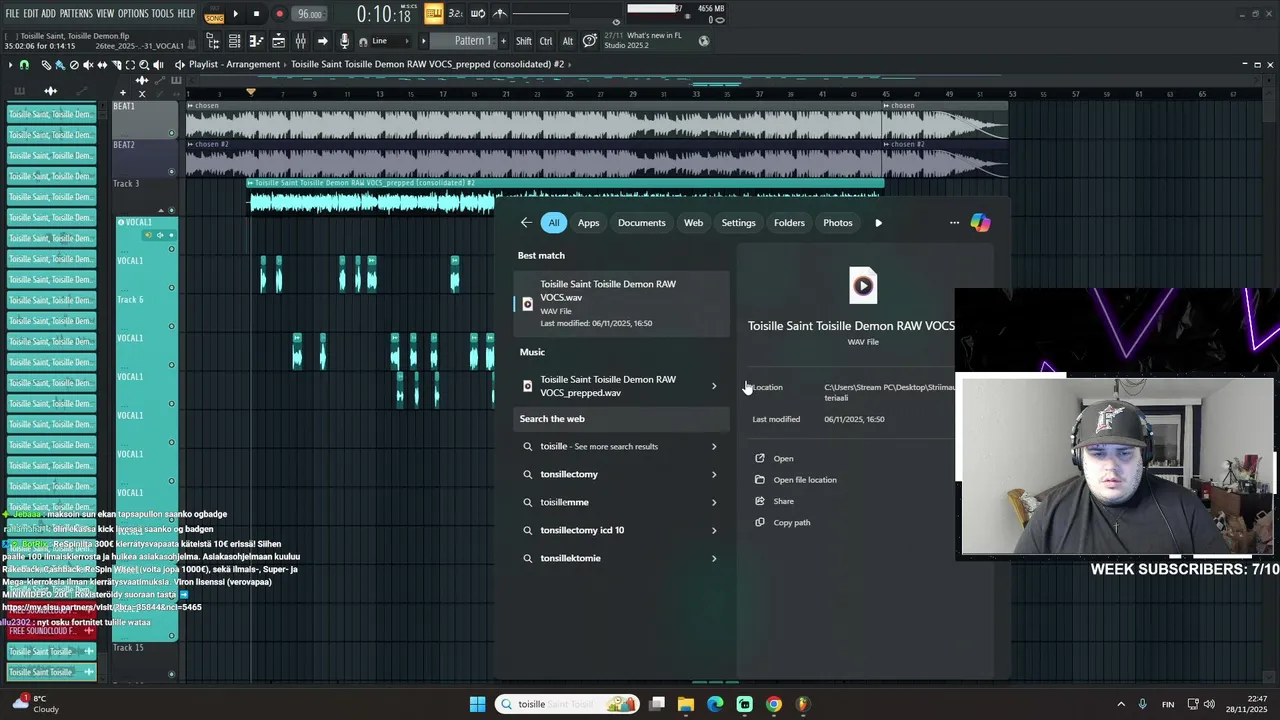Click the 96.000 tempo field
Image resolution: width=1280 pixels, height=720 pixels.
[310, 14]
